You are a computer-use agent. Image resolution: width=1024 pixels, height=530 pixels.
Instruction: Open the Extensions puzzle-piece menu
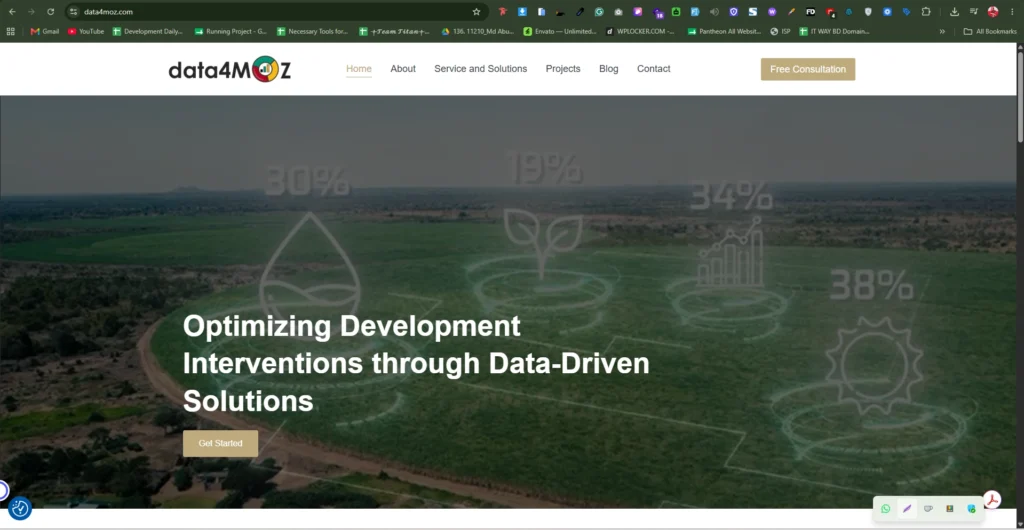[x=925, y=12]
